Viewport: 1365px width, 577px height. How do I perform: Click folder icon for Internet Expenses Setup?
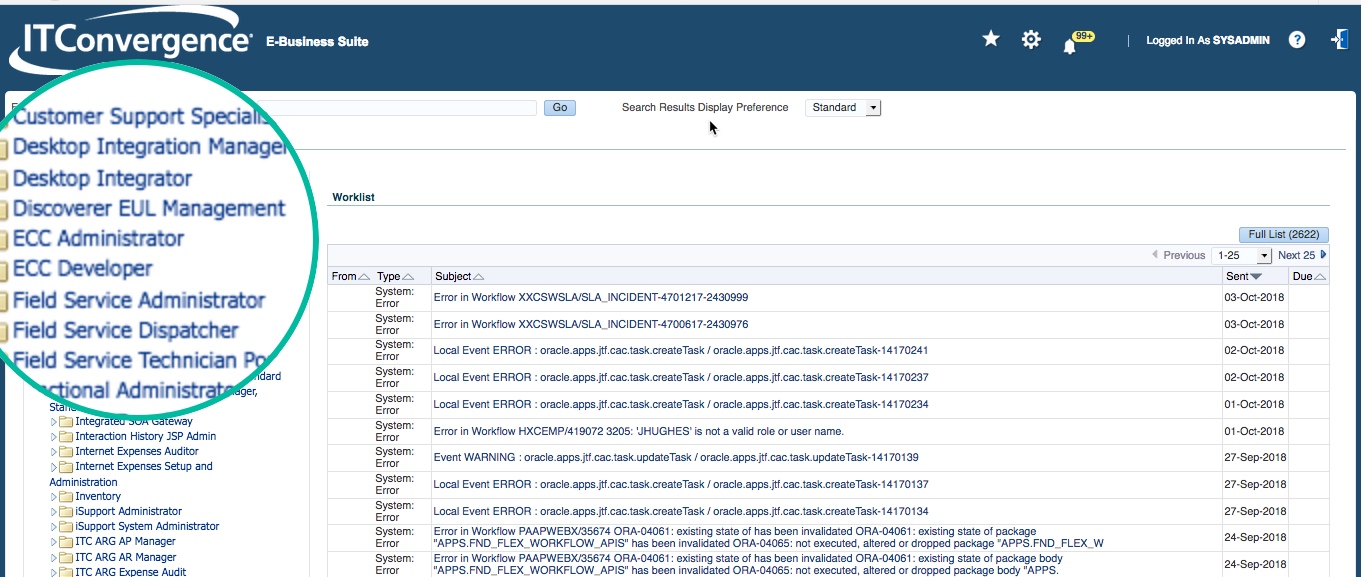point(66,467)
